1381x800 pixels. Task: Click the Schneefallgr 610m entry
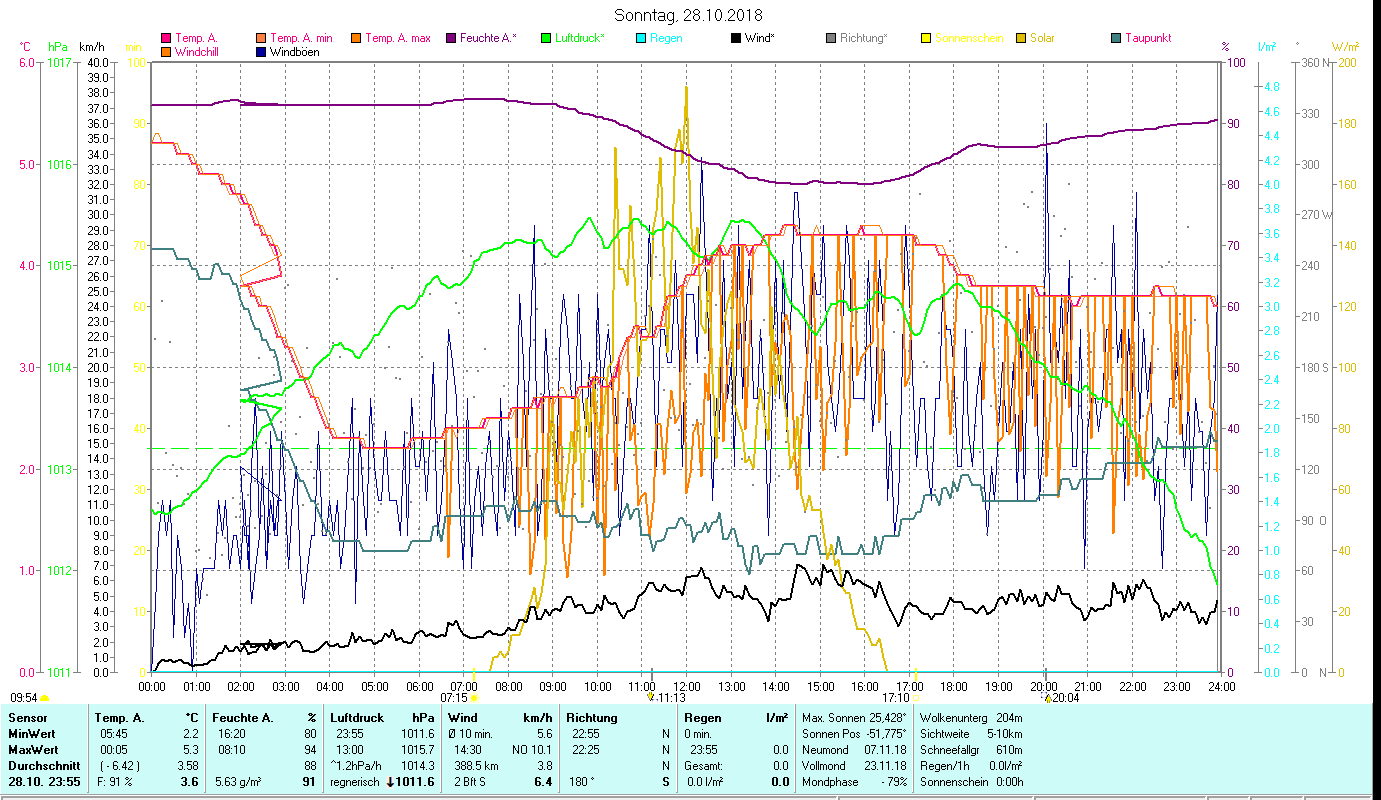tap(971, 750)
